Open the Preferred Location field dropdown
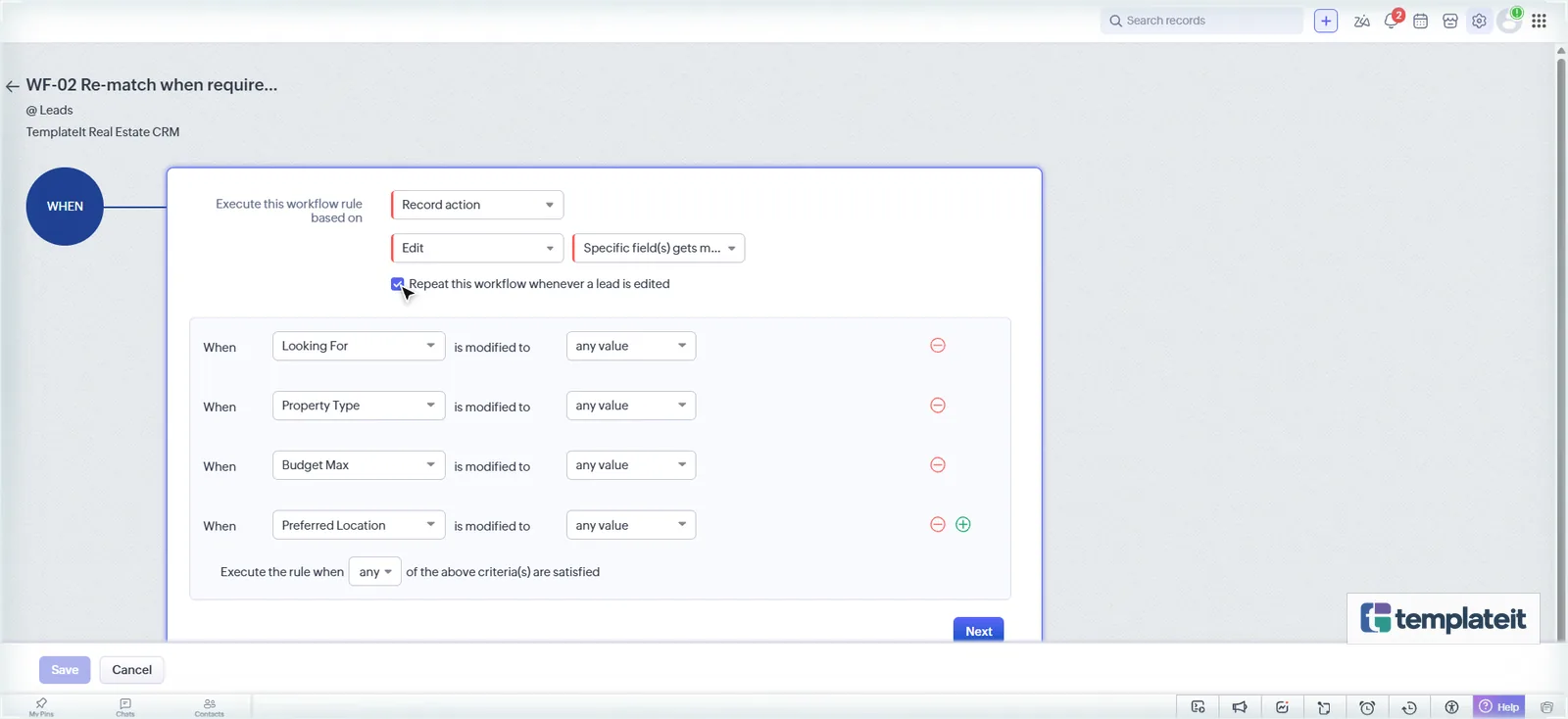 tap(359, 525)
